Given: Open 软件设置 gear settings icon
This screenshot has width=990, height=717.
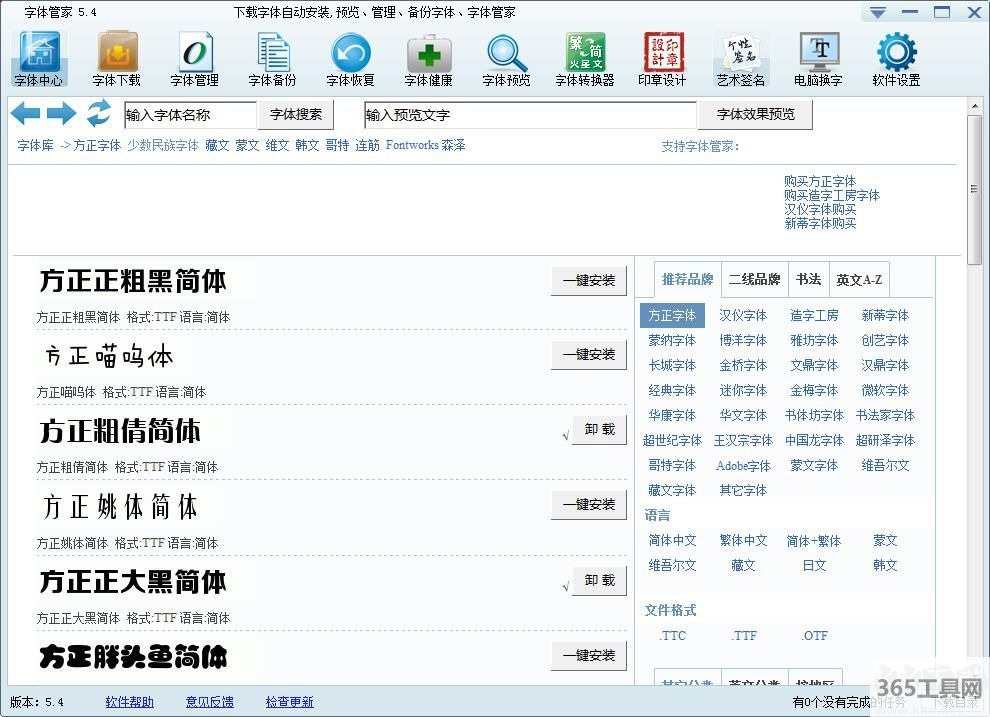Looking at the screenshot, I should (896, 52).
